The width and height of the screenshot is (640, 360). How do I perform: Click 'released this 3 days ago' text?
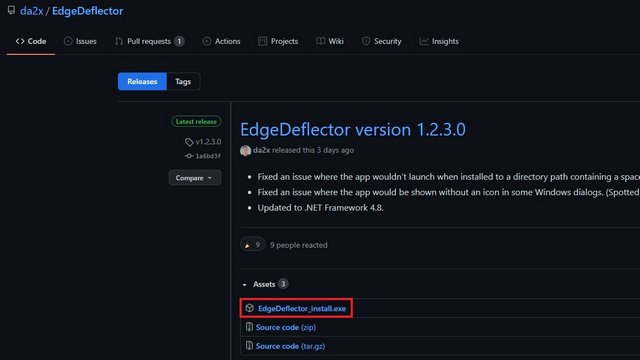coord(313,150)
